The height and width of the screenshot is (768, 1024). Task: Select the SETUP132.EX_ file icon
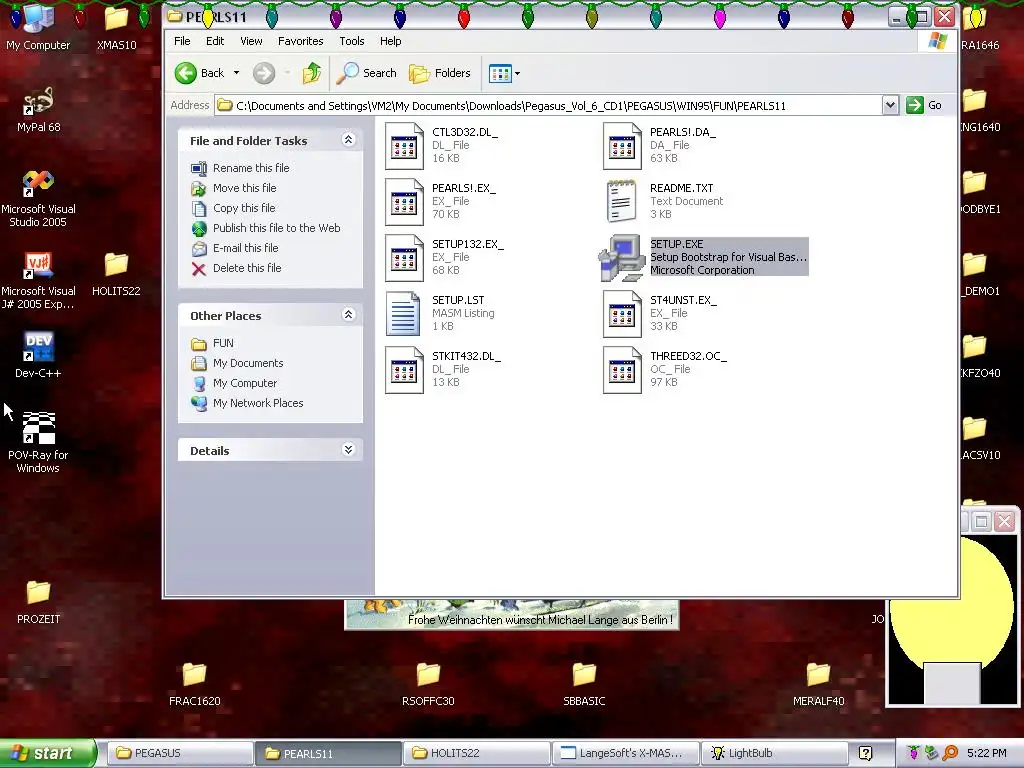pyautogui.click(x=404, y=259)
